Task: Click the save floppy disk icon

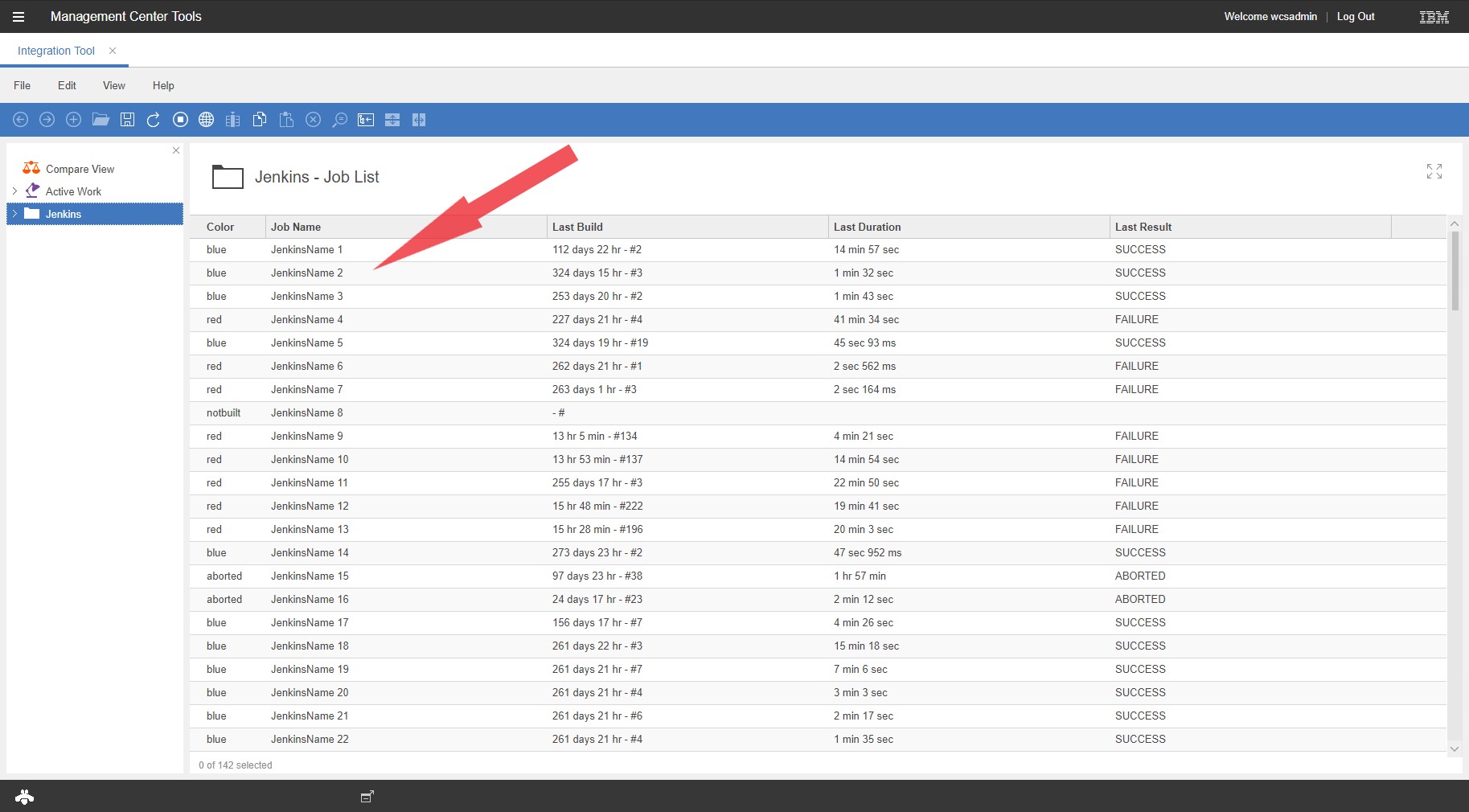Action: pos(127,120)
